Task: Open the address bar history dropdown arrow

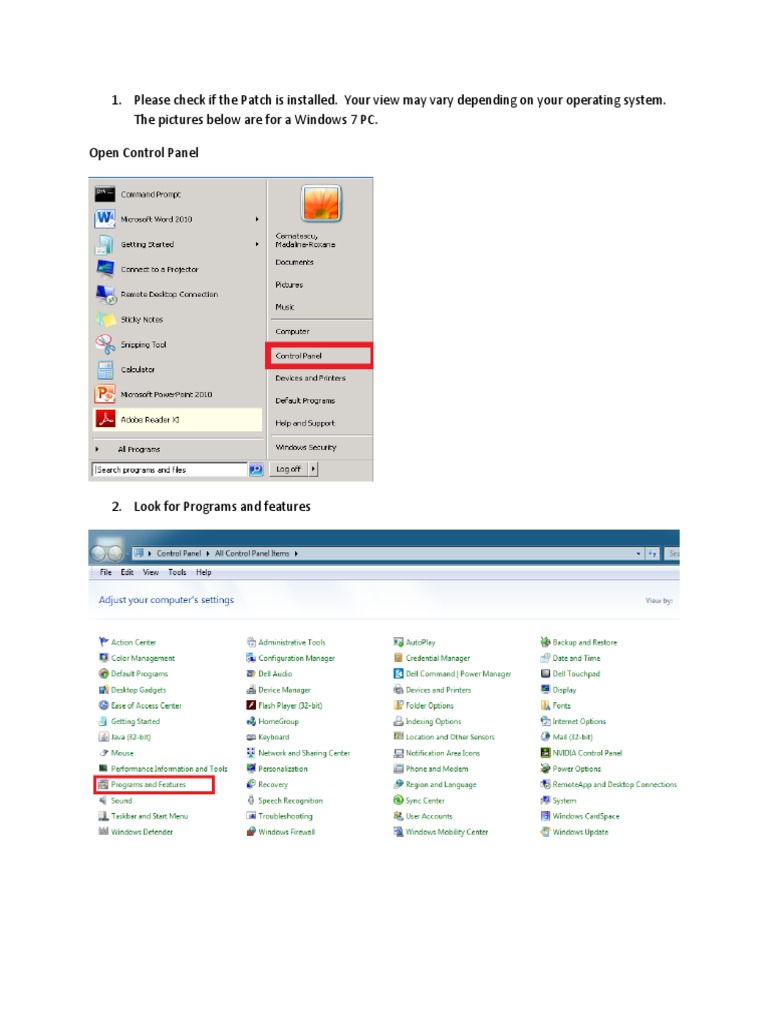Action: [x=638, y=553]
